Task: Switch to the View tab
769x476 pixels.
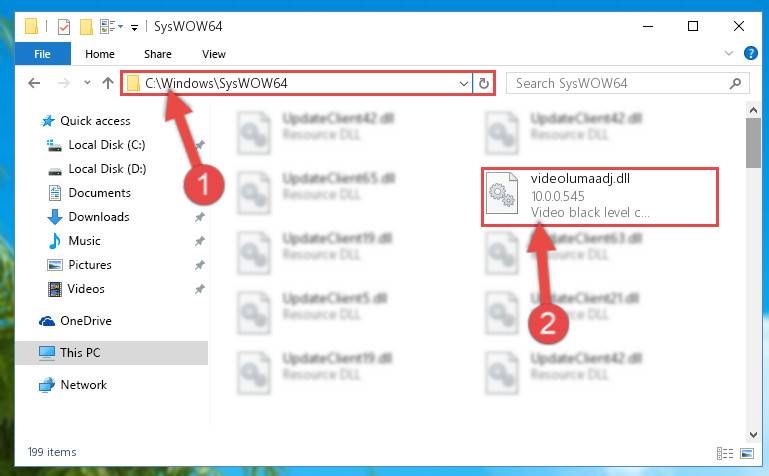Action: coord(214,54)
